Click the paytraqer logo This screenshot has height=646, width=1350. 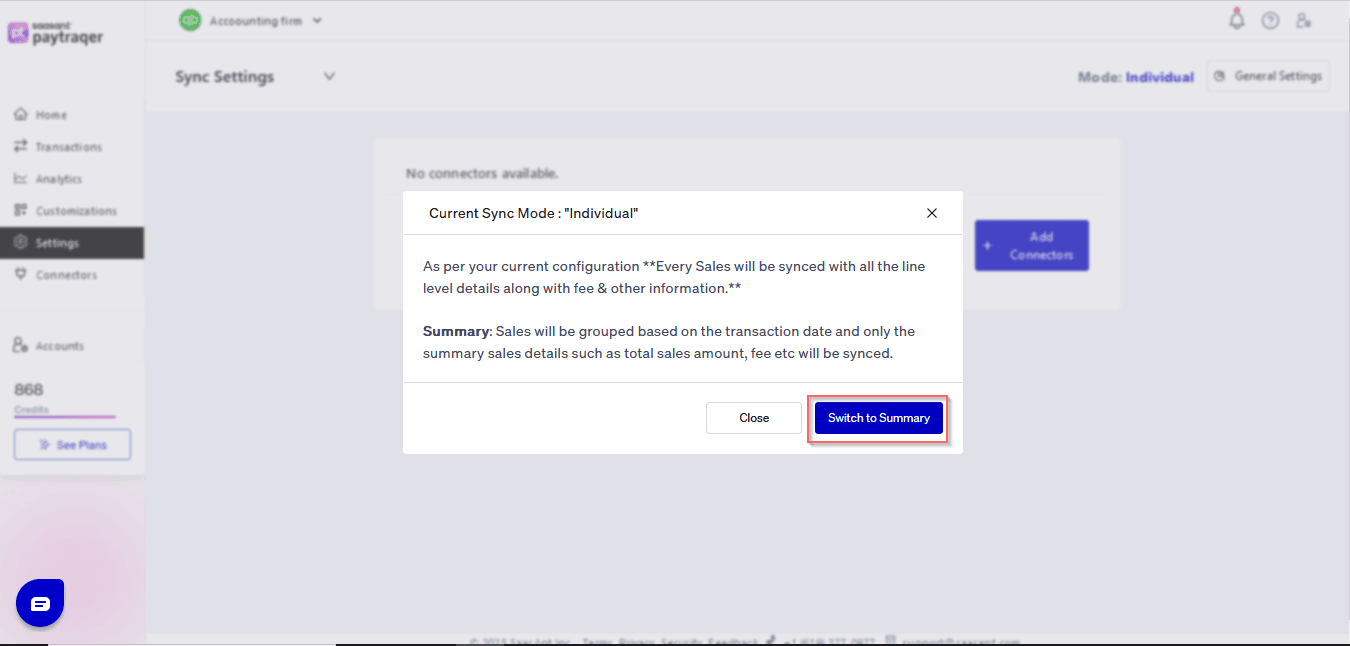click(x=56, y=33)
